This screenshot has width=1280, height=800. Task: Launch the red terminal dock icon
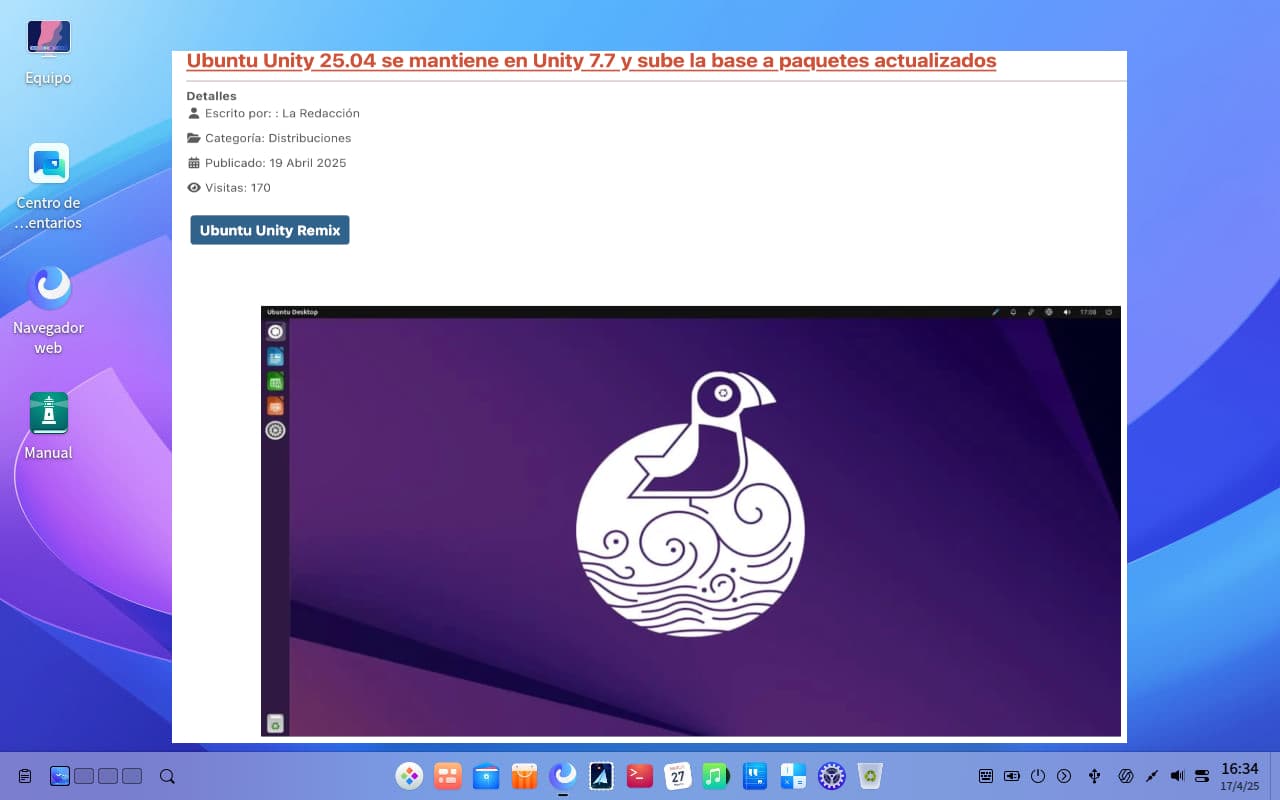pos(640,776)
